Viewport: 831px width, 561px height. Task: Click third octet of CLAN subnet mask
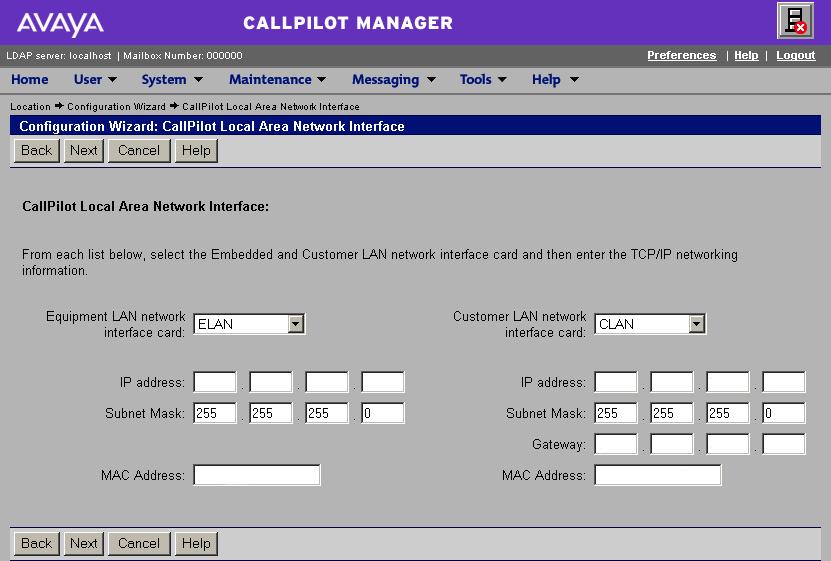(x=728, y=413)
